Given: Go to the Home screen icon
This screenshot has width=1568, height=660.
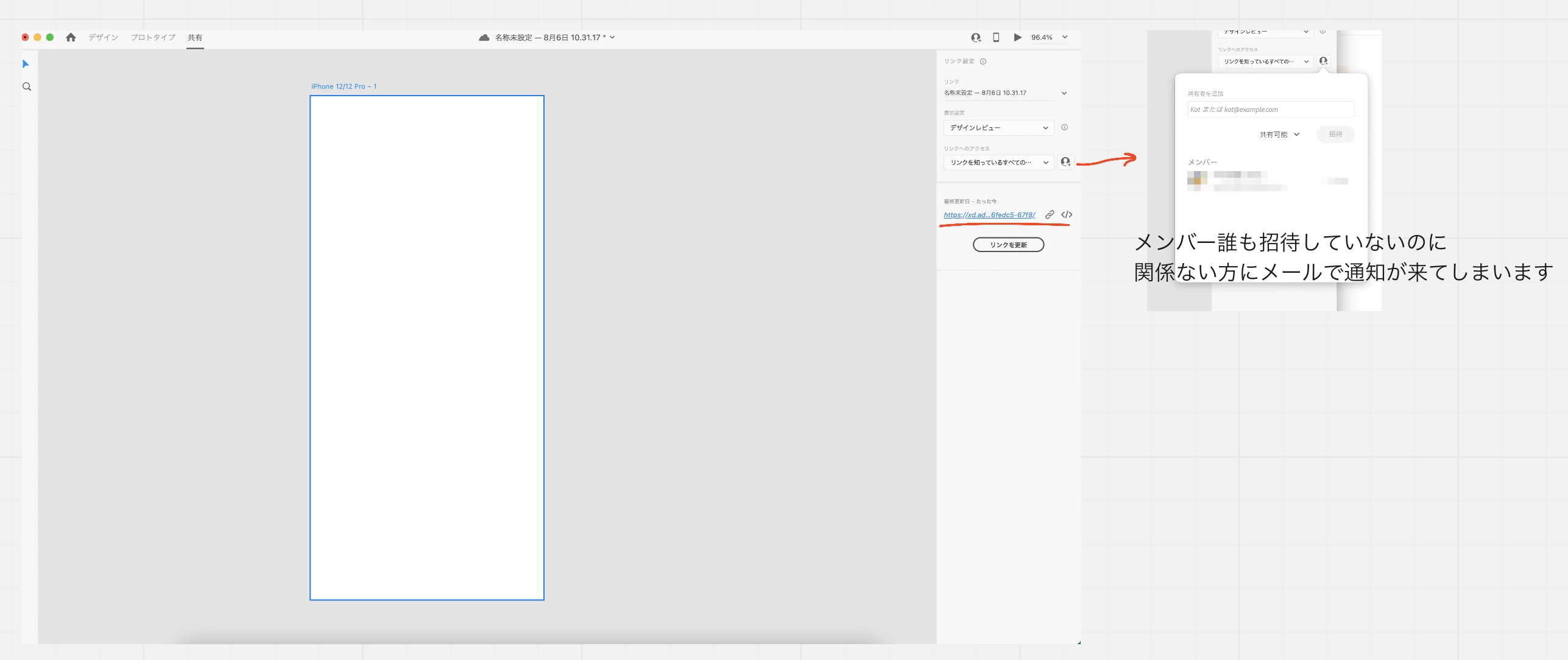Looking at the screenshot, I should click(x=71, y=37).
